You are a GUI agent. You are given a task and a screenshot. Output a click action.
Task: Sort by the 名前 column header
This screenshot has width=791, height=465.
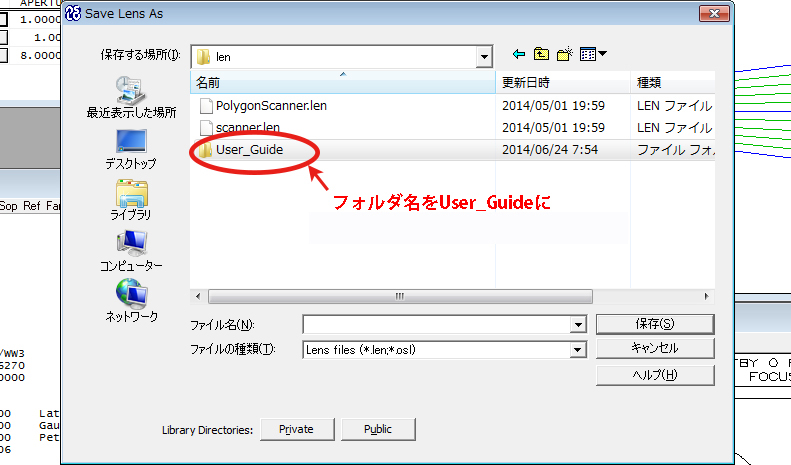[x=343, y=82]
